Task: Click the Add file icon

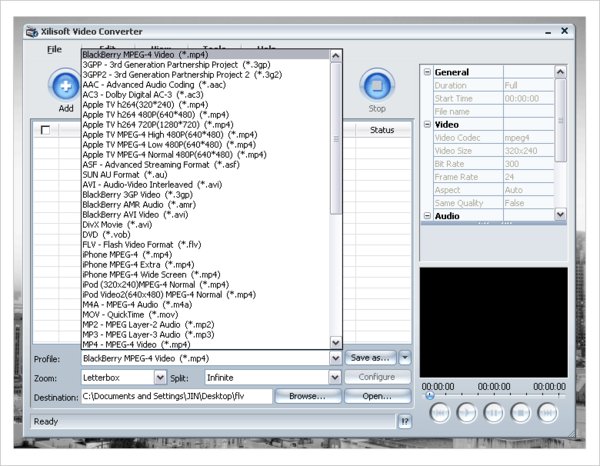Action: tap(65, 86)
